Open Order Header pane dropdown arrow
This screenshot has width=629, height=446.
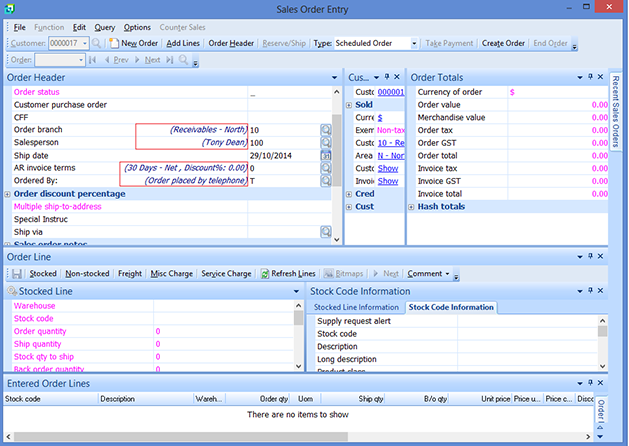(x=334, y=77)
